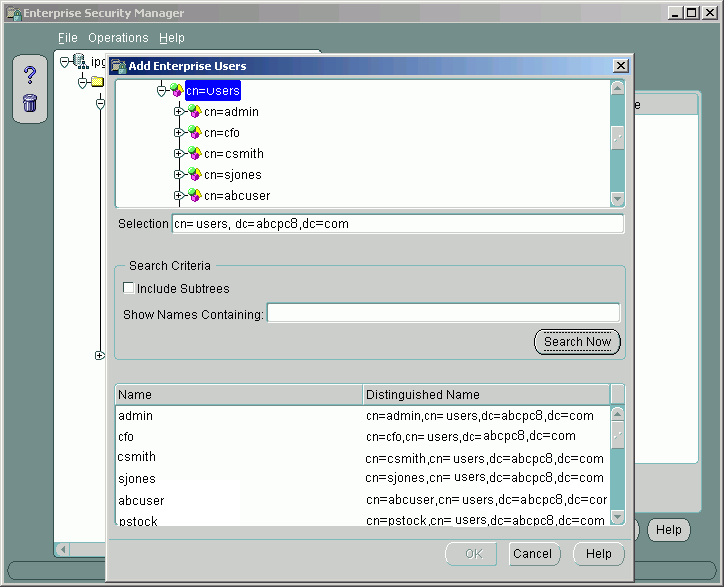
Task: Select cn=sjones tree label
Action: (x=233, y=175)
